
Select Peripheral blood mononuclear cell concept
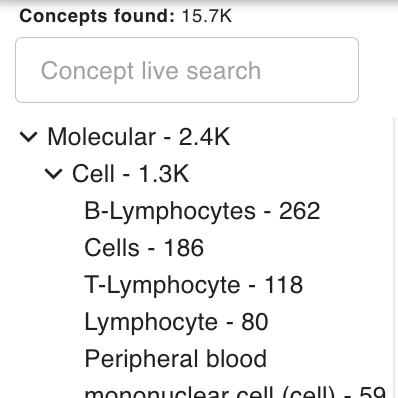[235, 373]
